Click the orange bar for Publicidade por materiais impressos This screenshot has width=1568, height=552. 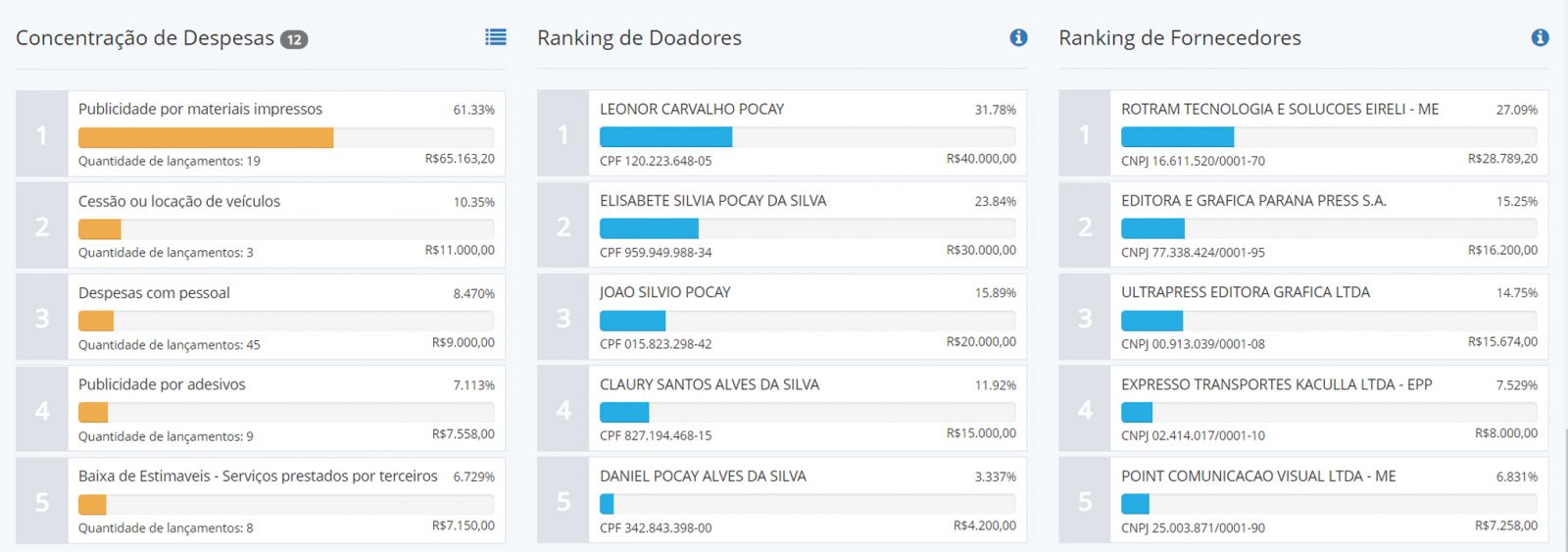(x=206, y=137)
